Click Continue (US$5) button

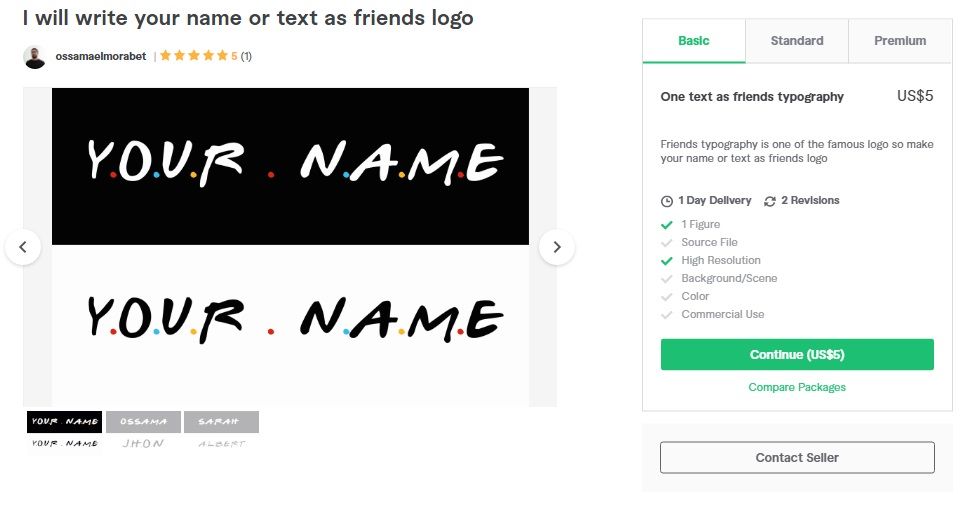(797, 354)
